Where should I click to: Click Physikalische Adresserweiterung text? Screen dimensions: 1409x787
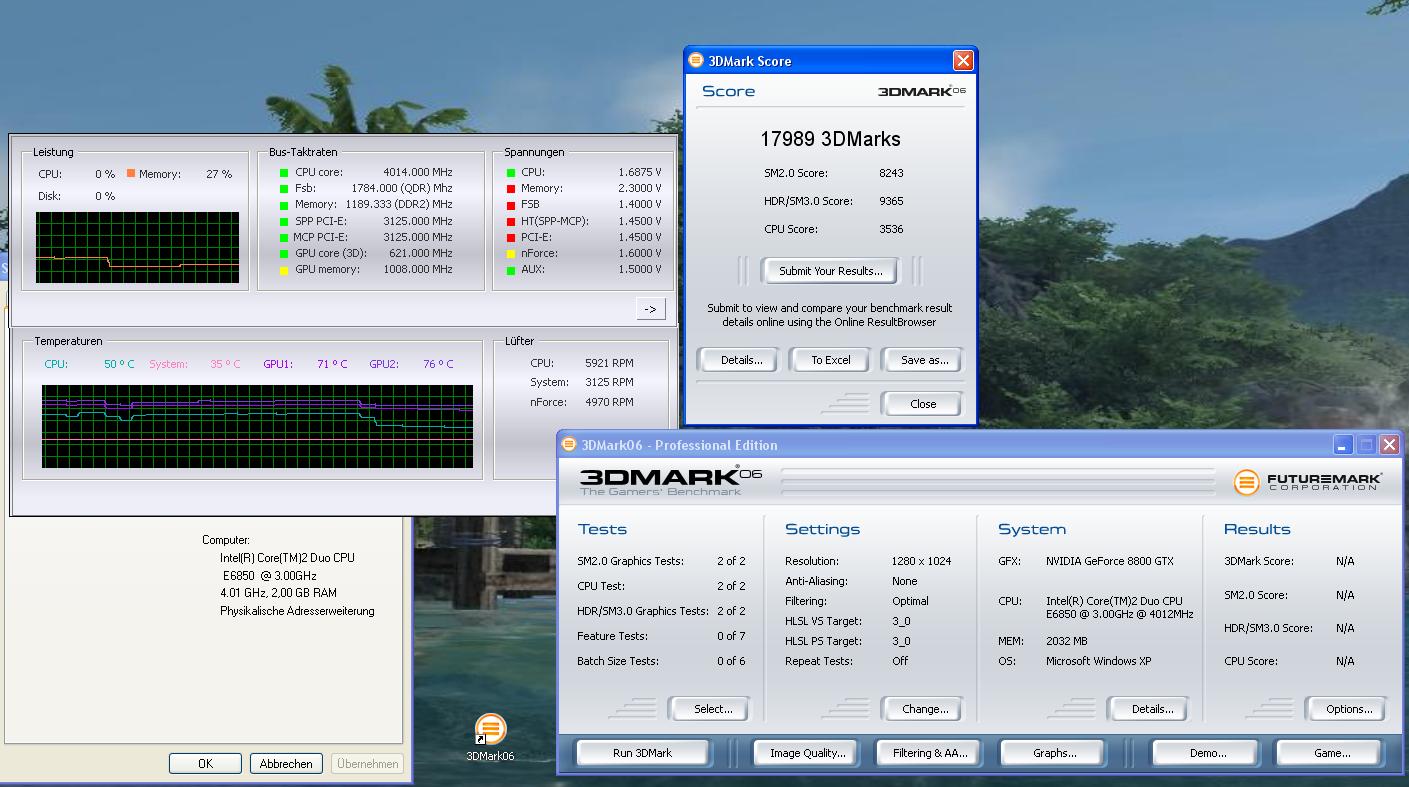coord(297,611)
